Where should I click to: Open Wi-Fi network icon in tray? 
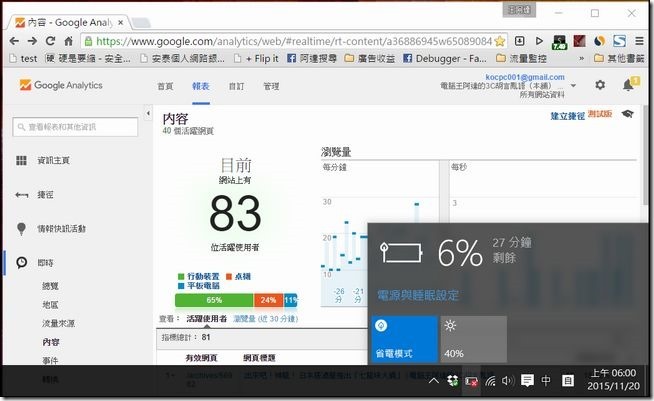(490, 381)
